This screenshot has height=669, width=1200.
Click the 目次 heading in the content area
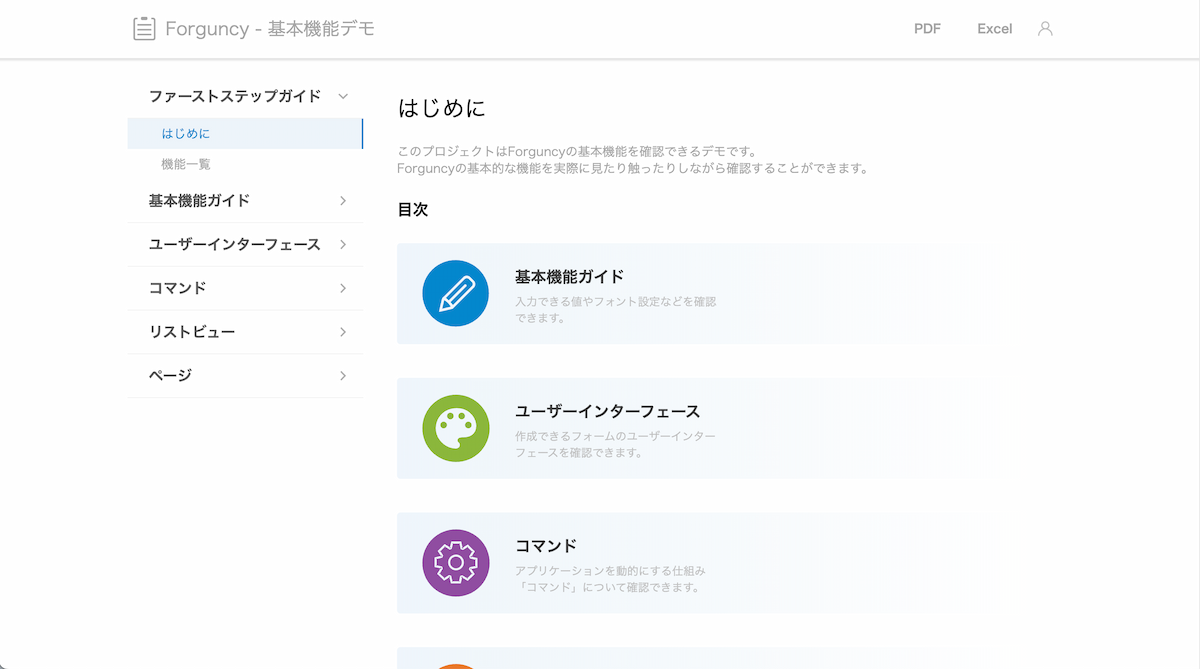point(413,210)
